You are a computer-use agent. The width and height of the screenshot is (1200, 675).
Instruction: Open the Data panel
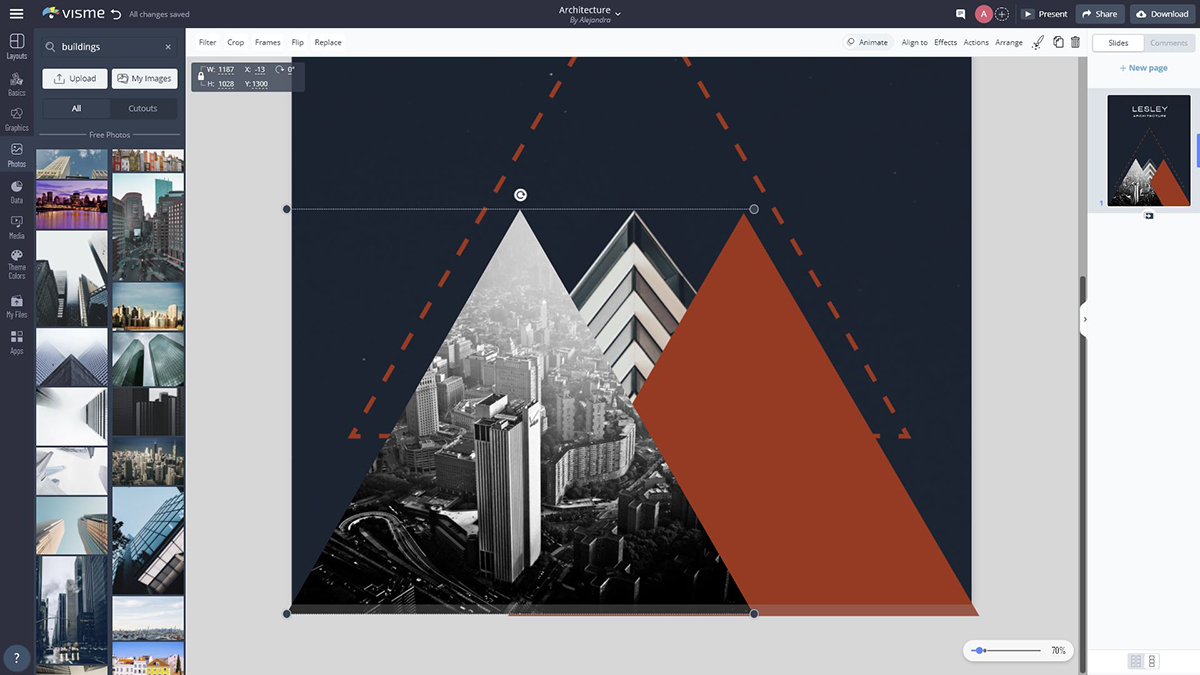point(16,192)
